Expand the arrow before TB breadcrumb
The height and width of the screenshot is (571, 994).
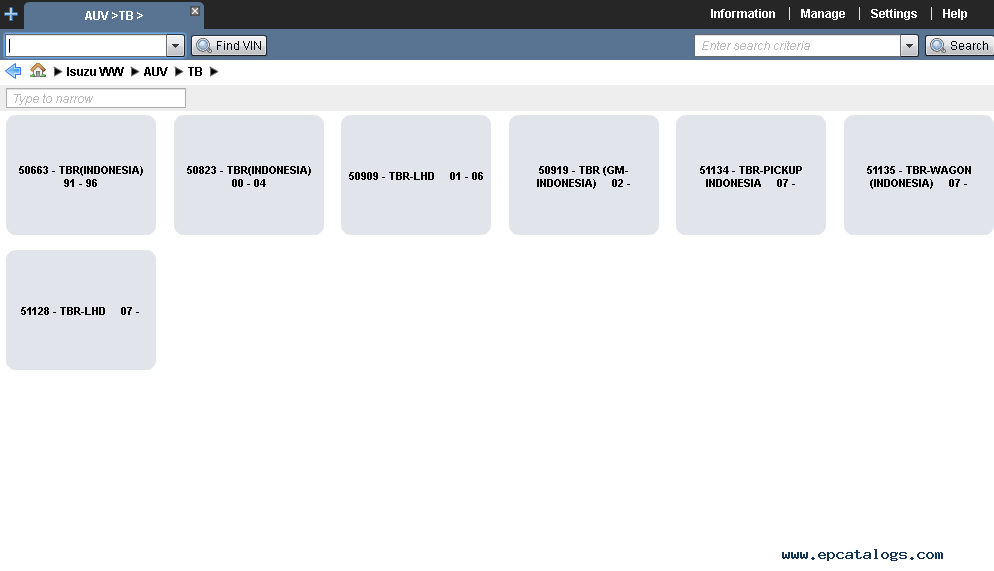[179, 72]
